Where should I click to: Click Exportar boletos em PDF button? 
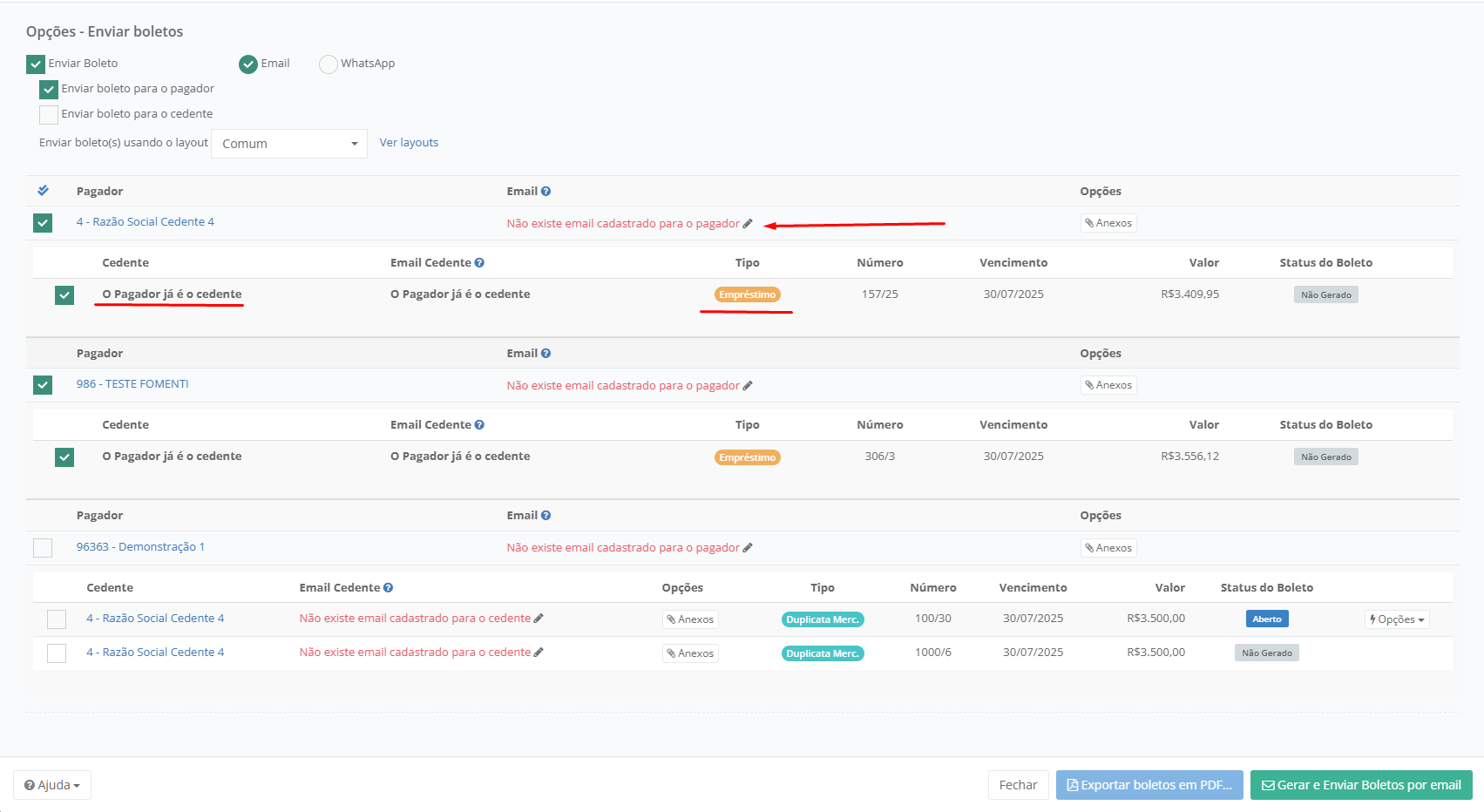(x=1149, y=785)
